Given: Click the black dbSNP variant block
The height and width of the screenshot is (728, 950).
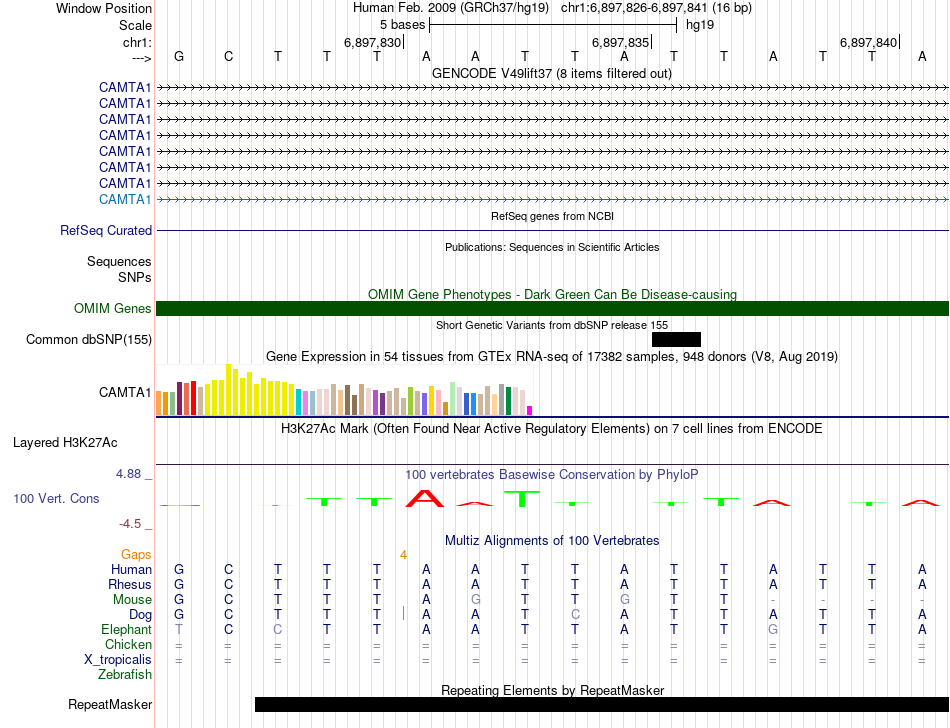Looking at the screenshot, I should point(676,339).
